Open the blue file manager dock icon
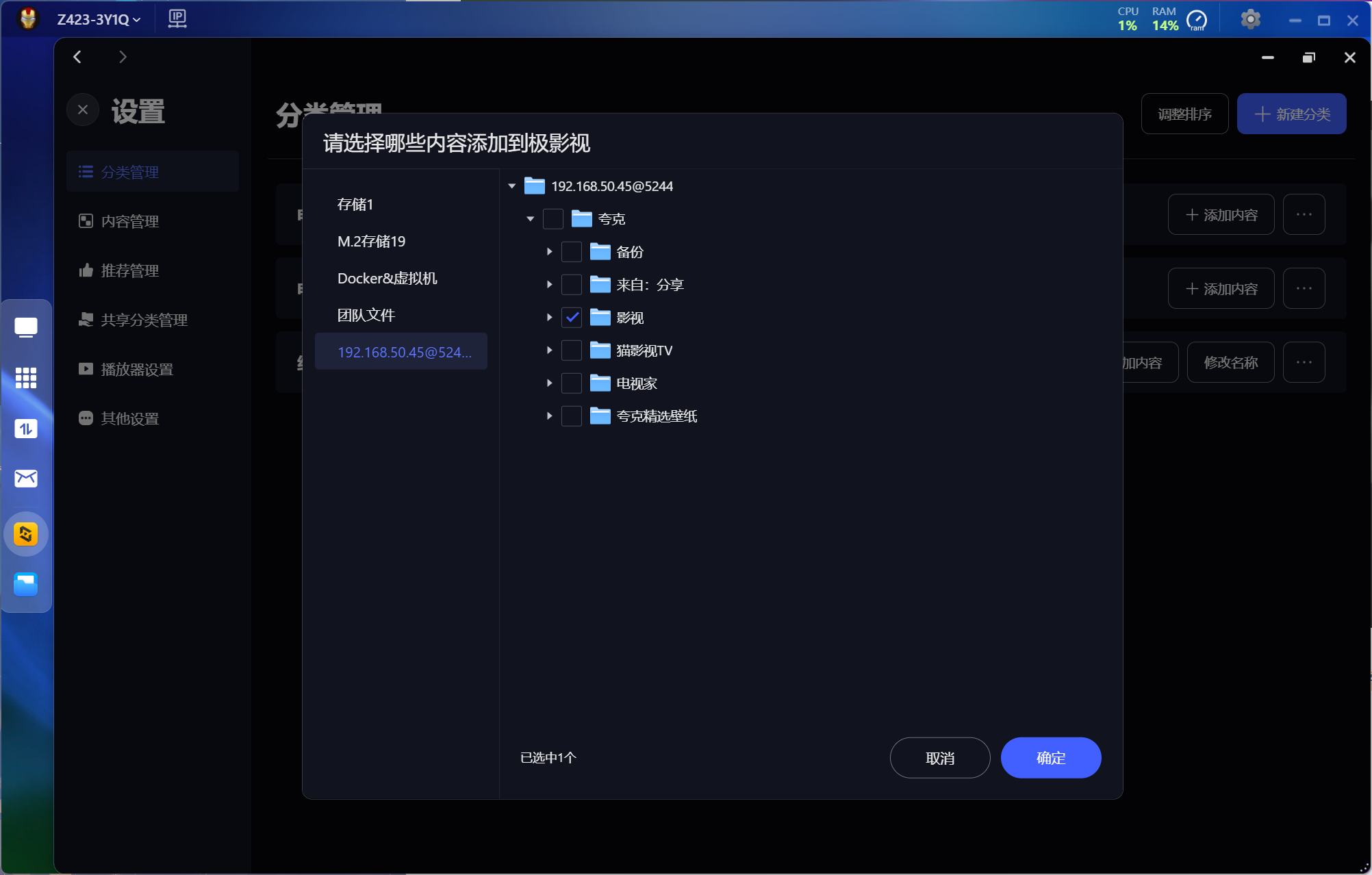 pos(26,584)
